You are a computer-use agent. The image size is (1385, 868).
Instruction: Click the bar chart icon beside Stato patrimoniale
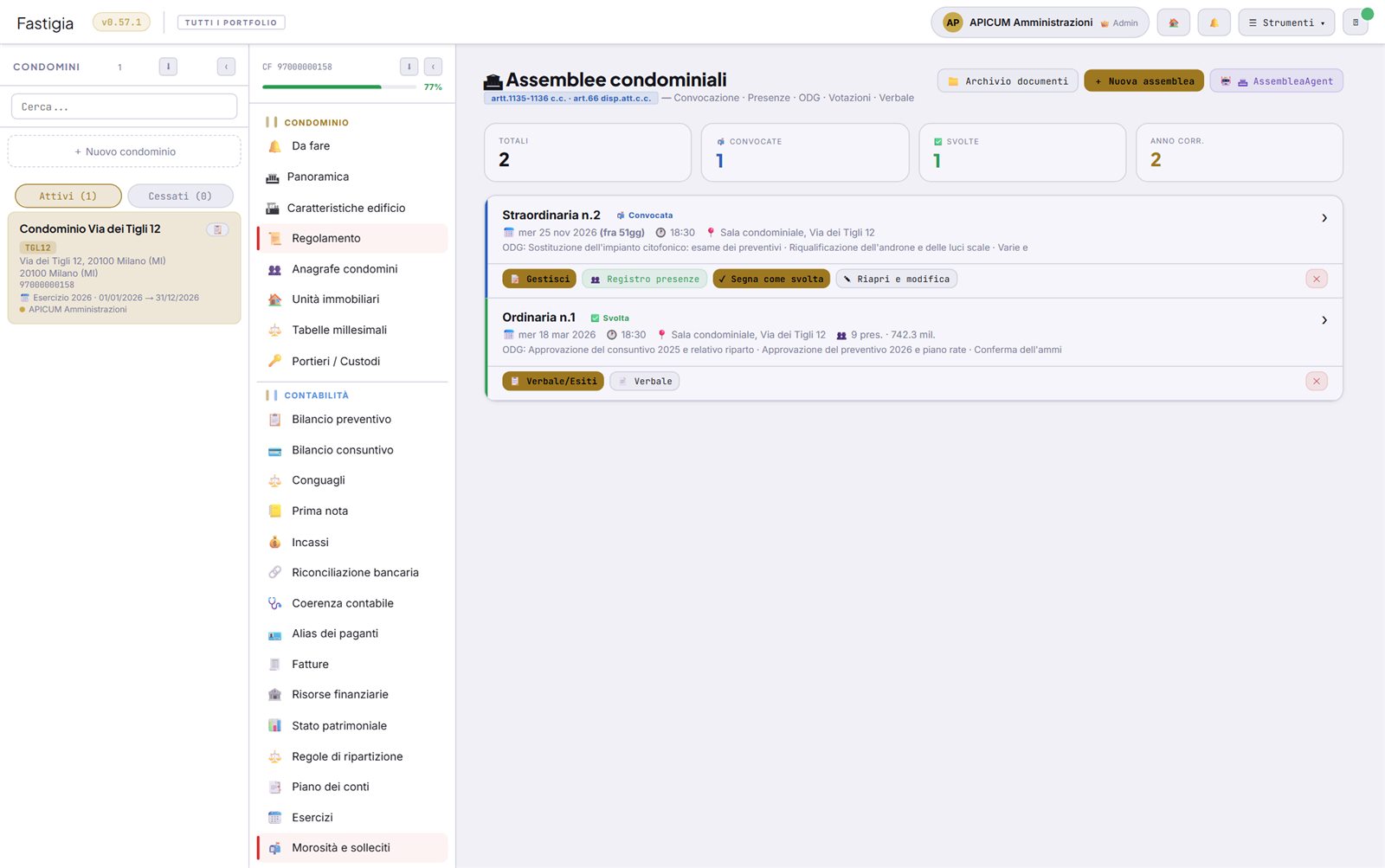pos(274,725)
